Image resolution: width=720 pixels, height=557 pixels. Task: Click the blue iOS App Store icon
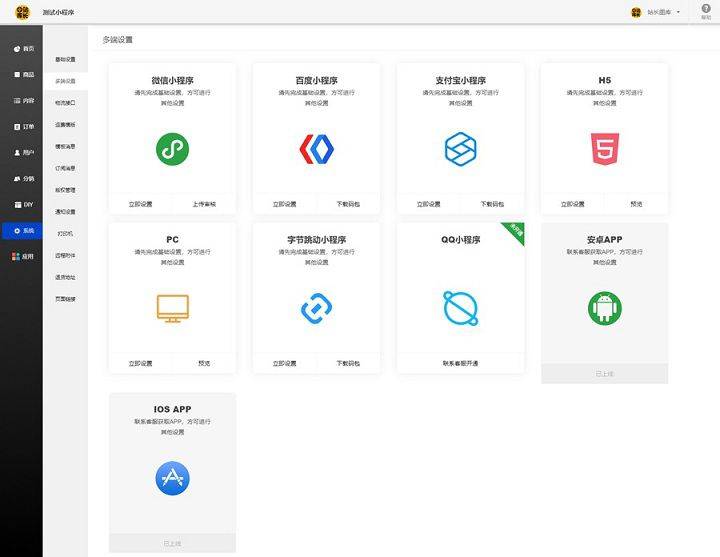point(172,477)
